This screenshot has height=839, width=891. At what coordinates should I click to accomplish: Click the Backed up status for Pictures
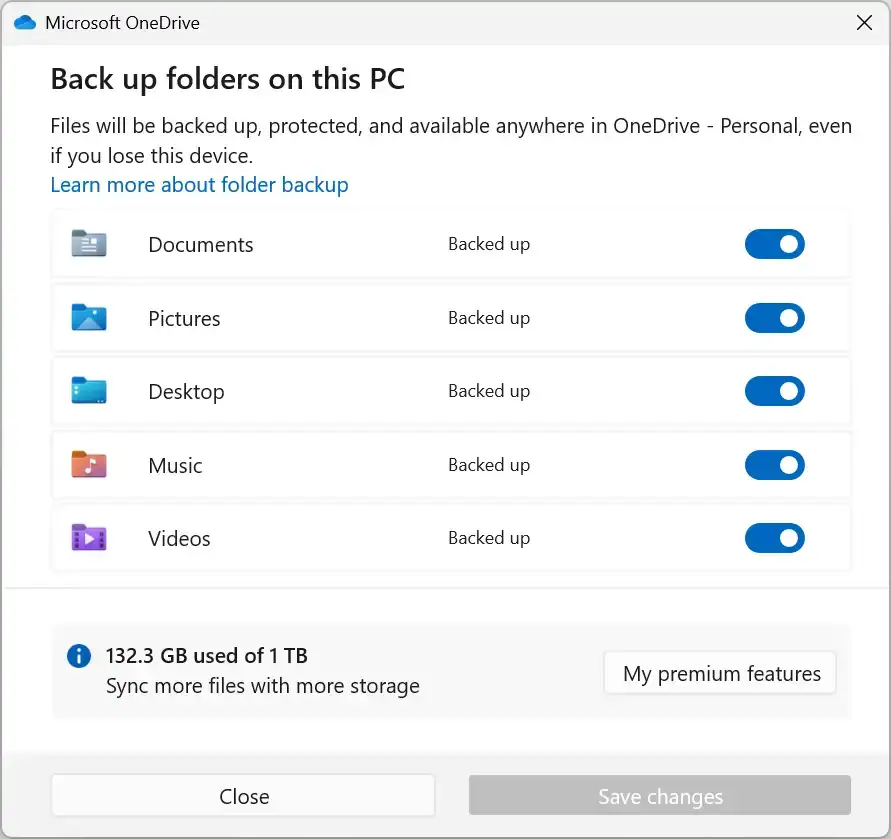[488, 318]
